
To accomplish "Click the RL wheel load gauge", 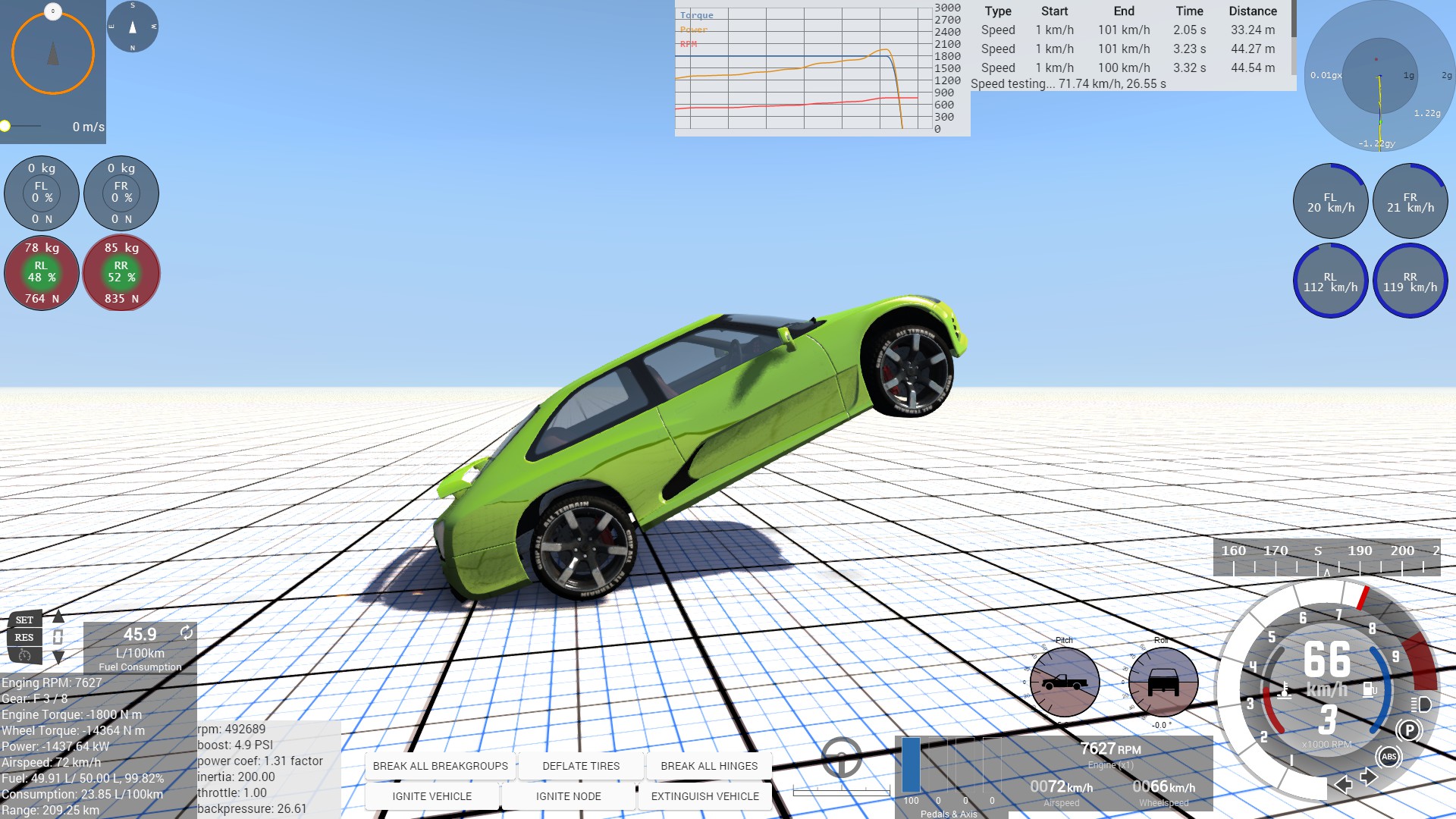I will (42, 273).
